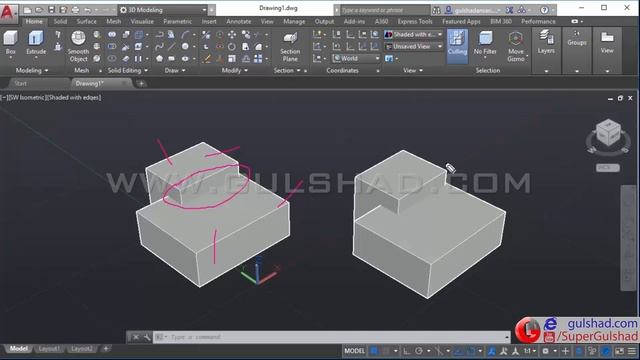Open the Visualize ribbon tab
Screen dimensions: 640x360
coord(142,21)
